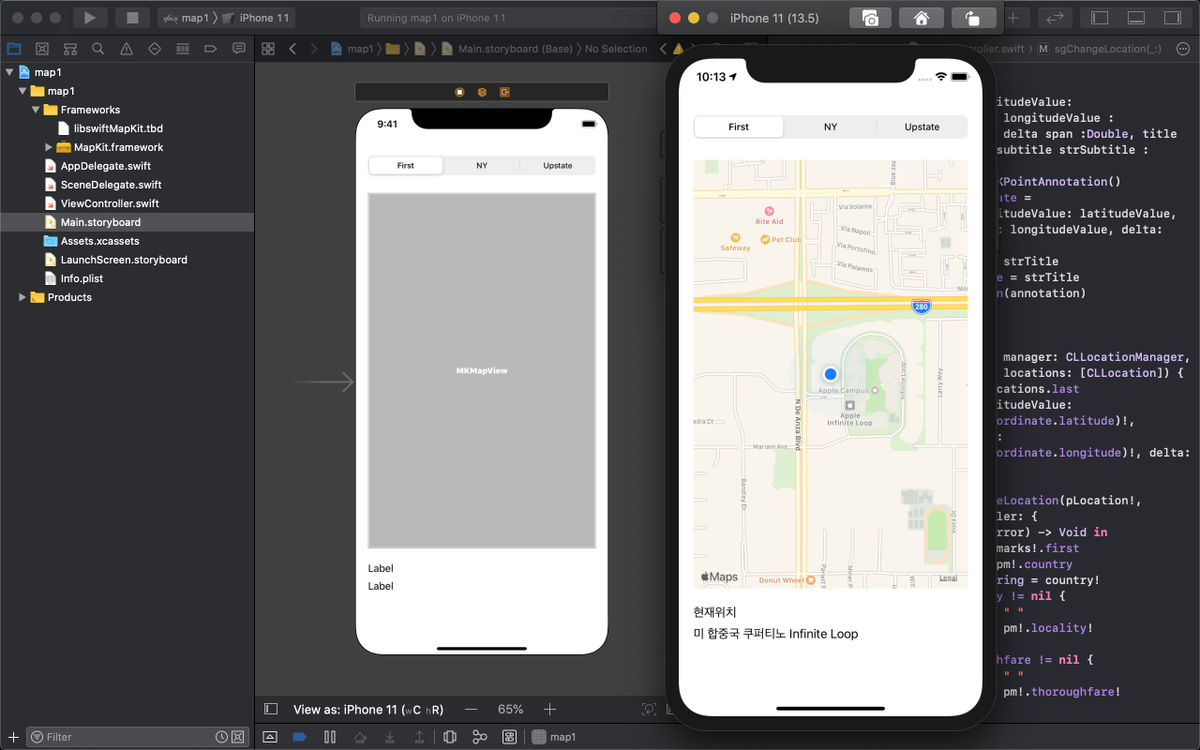1200x750 pixels.
Task: Open Info.plist
Action: coord(81,279)
